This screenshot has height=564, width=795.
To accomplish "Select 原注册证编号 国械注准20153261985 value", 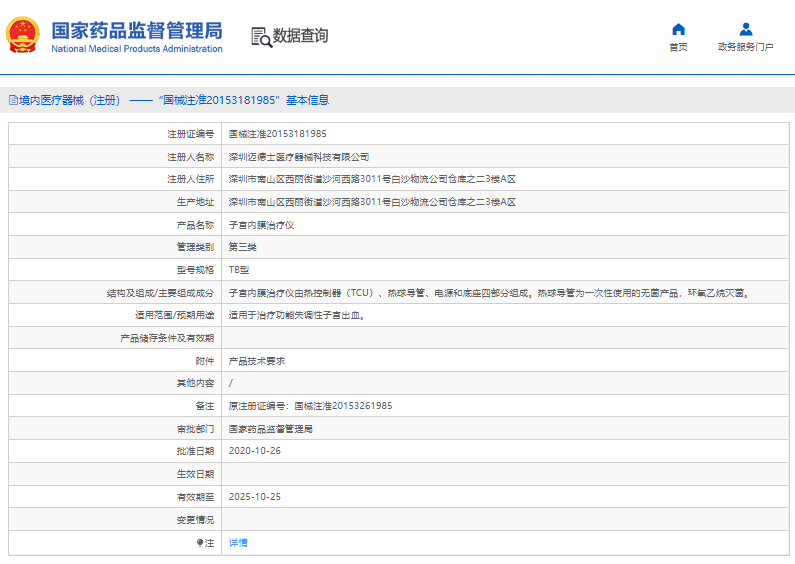I will 310,406.
